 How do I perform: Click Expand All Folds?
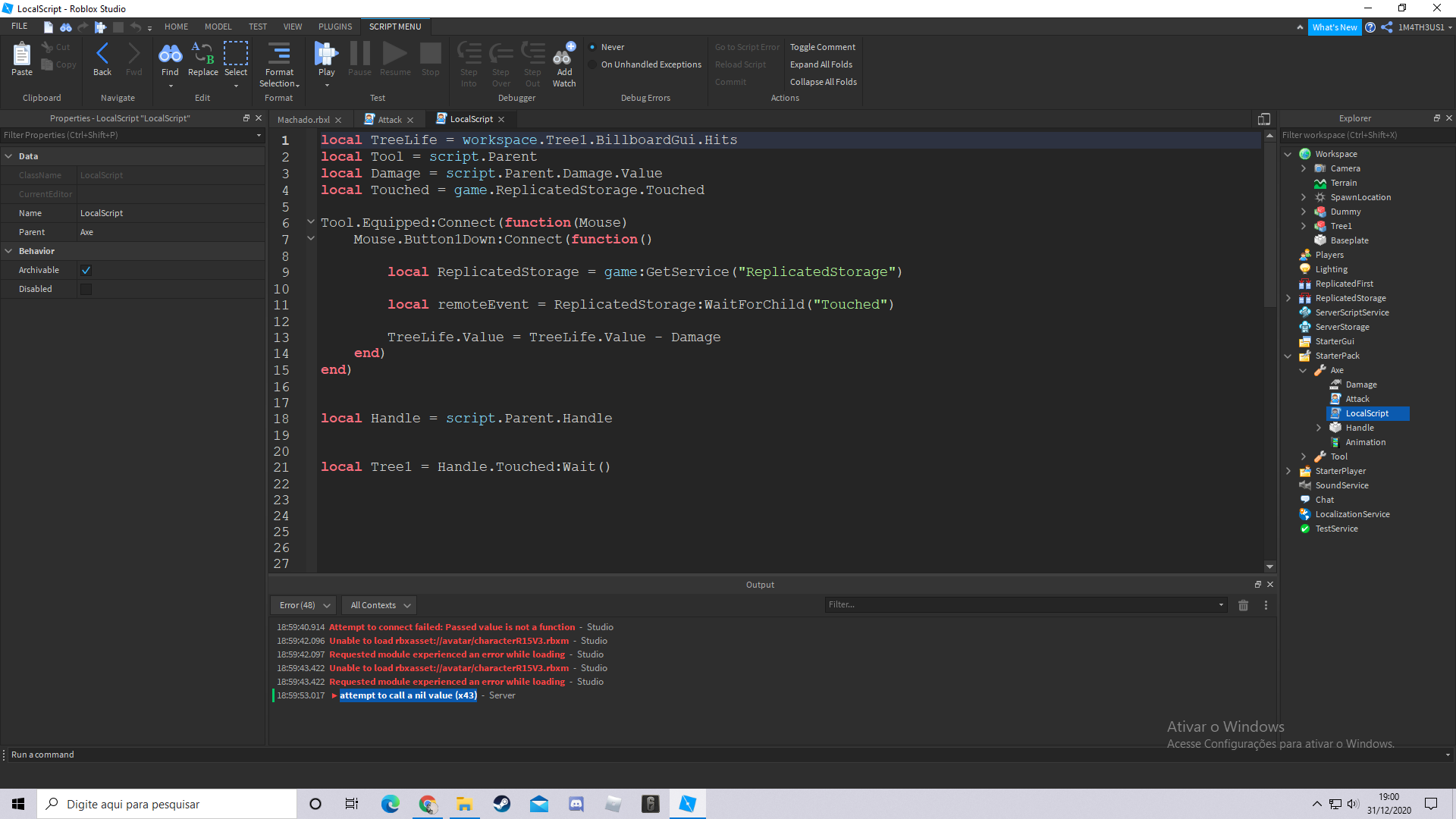[821, 64]
